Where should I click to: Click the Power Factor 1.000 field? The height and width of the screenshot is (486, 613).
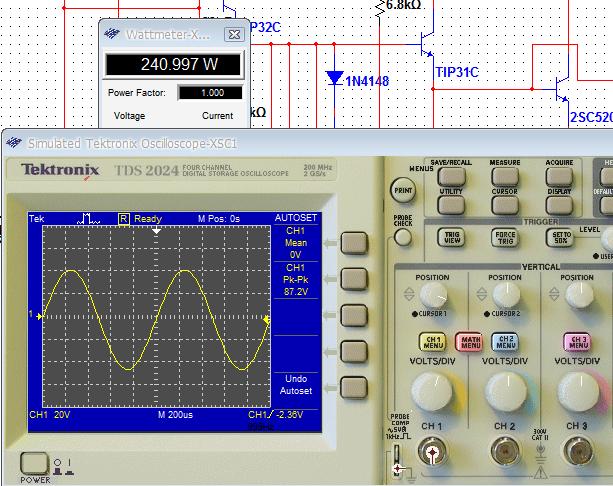(x=210, y=93)
